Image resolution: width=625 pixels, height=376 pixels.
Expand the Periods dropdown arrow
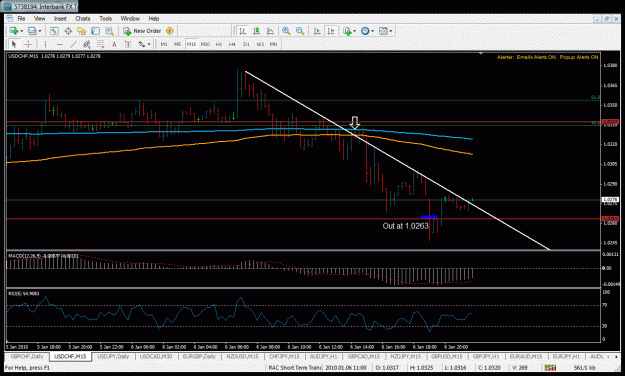point(372,31)
